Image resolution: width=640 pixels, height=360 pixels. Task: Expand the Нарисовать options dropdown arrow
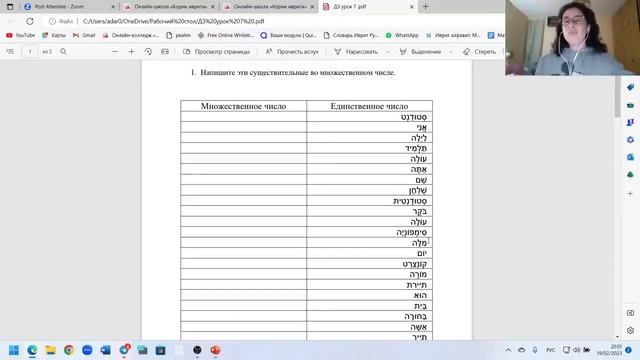pyautogui.click(x=387, y=52)
